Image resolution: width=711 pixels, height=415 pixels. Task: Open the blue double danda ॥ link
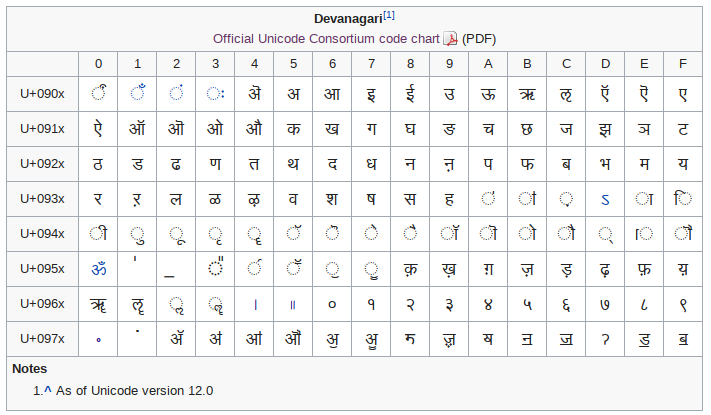pos(293,305)
